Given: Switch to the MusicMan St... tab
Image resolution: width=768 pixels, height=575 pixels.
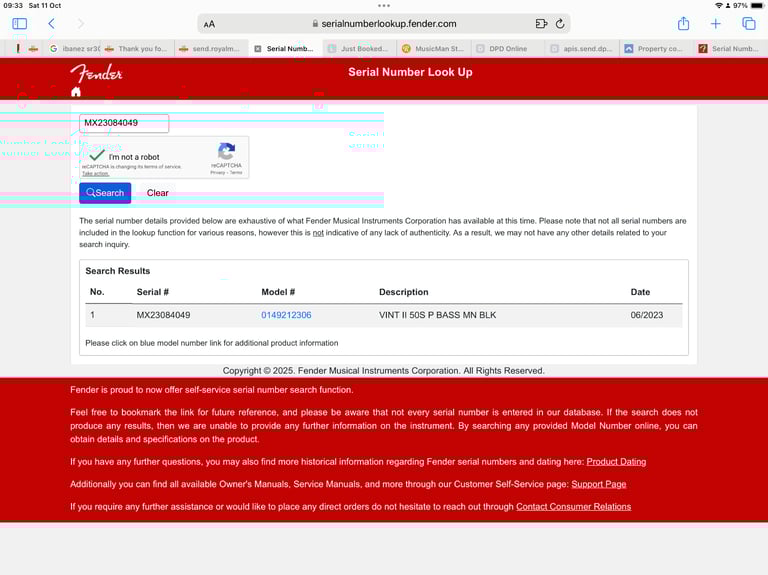Looking at the screenshot, I should [x=433, y=48].
